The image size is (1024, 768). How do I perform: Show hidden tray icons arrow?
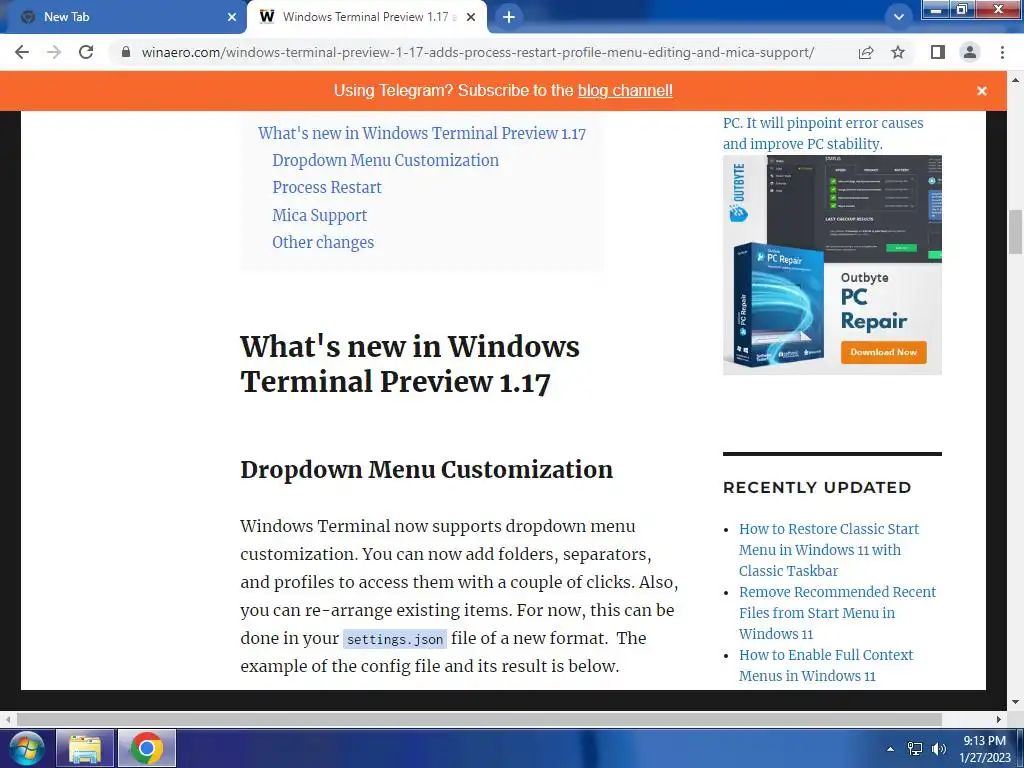pyautogui.click(x=890, y=749)
